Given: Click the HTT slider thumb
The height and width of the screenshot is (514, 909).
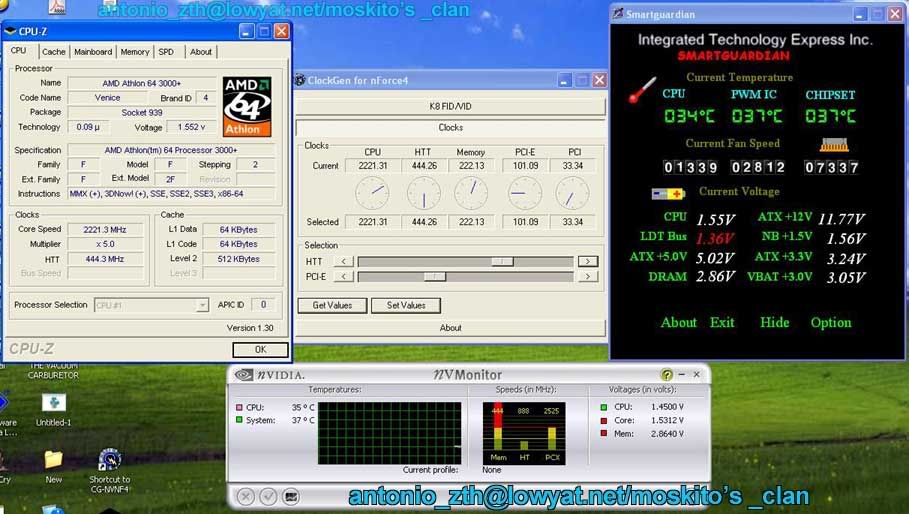Looking at the screenshot, I should pos(502,261).
